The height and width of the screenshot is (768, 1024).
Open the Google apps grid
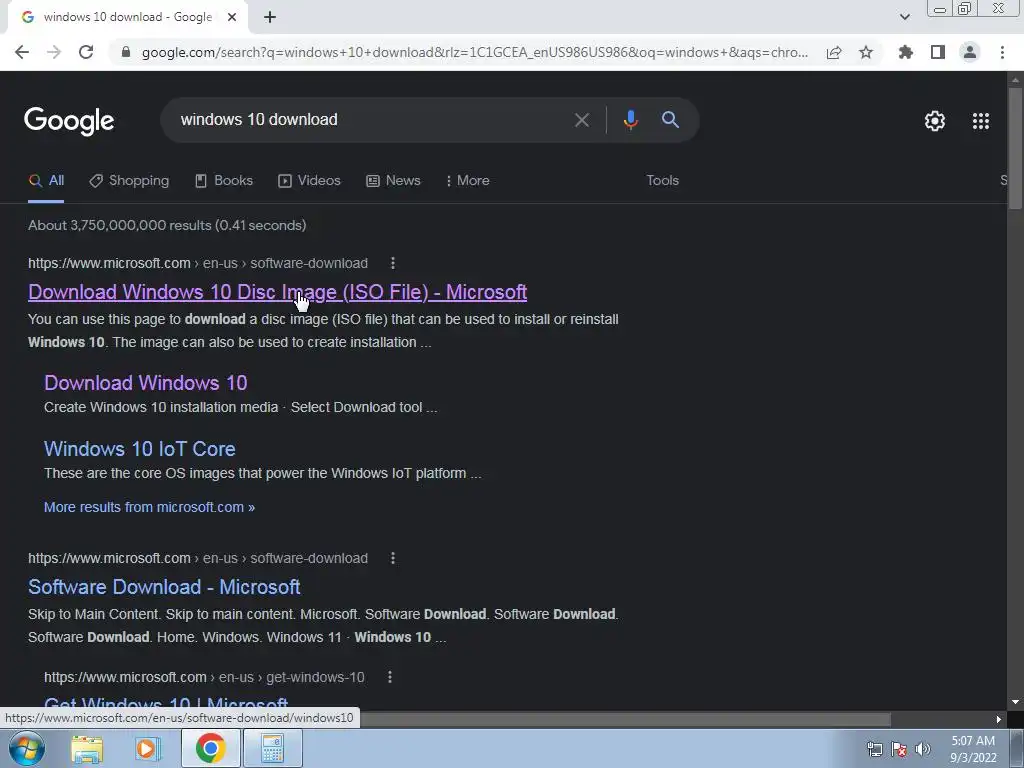980,121
